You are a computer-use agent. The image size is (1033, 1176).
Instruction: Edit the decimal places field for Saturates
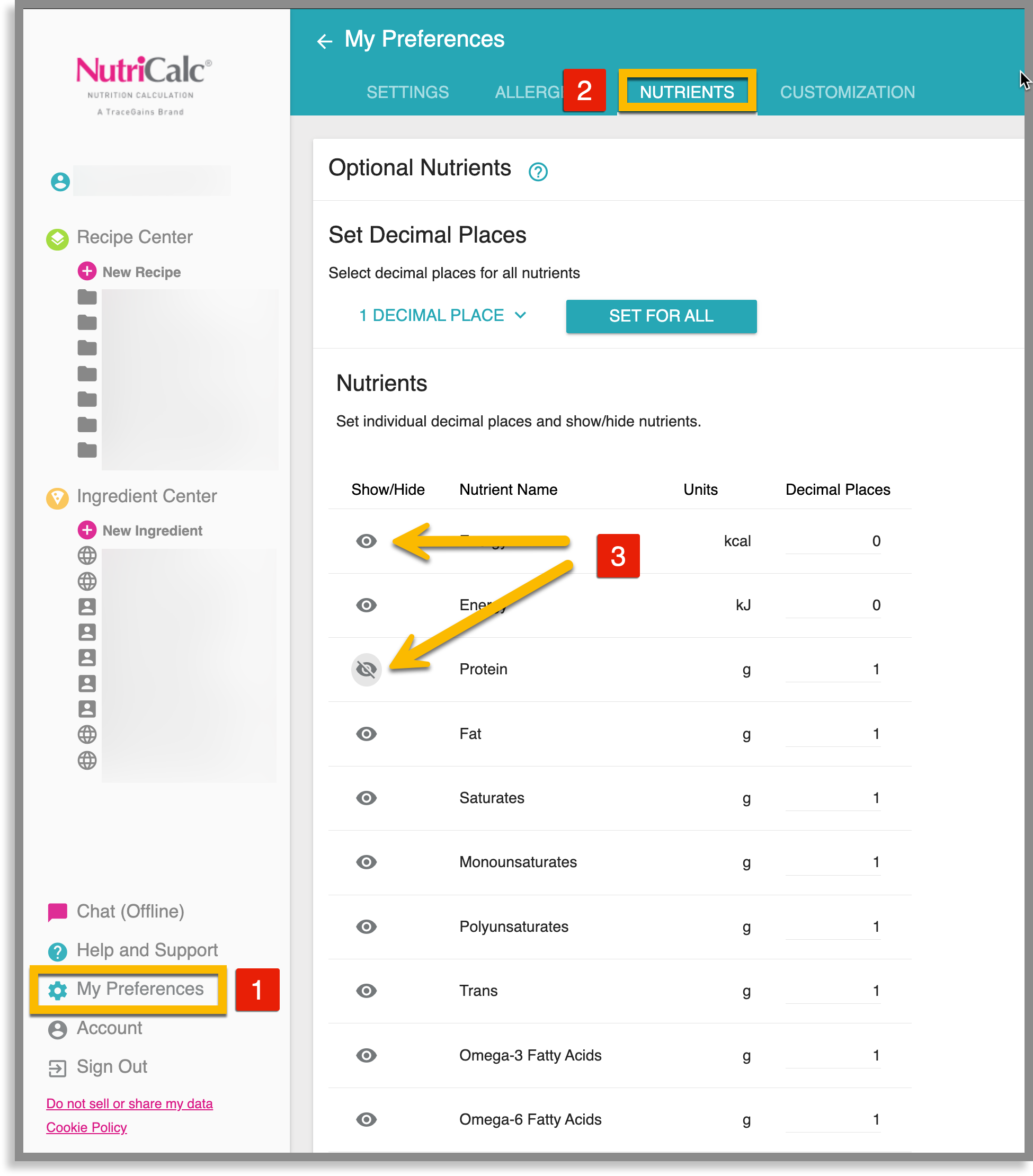[833, 798]
